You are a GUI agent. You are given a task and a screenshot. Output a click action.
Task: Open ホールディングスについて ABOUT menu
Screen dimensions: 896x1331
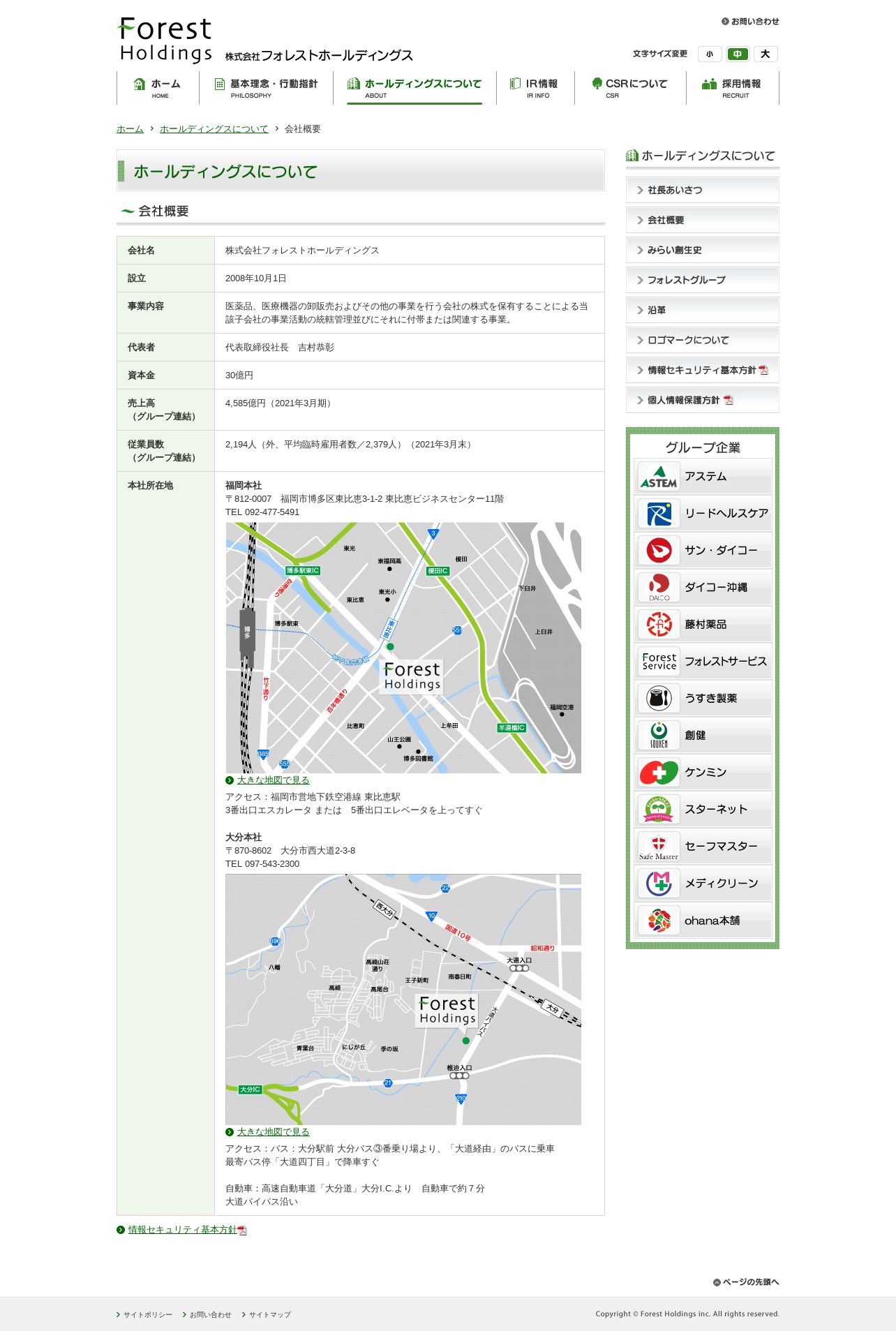tap(415, 88)
